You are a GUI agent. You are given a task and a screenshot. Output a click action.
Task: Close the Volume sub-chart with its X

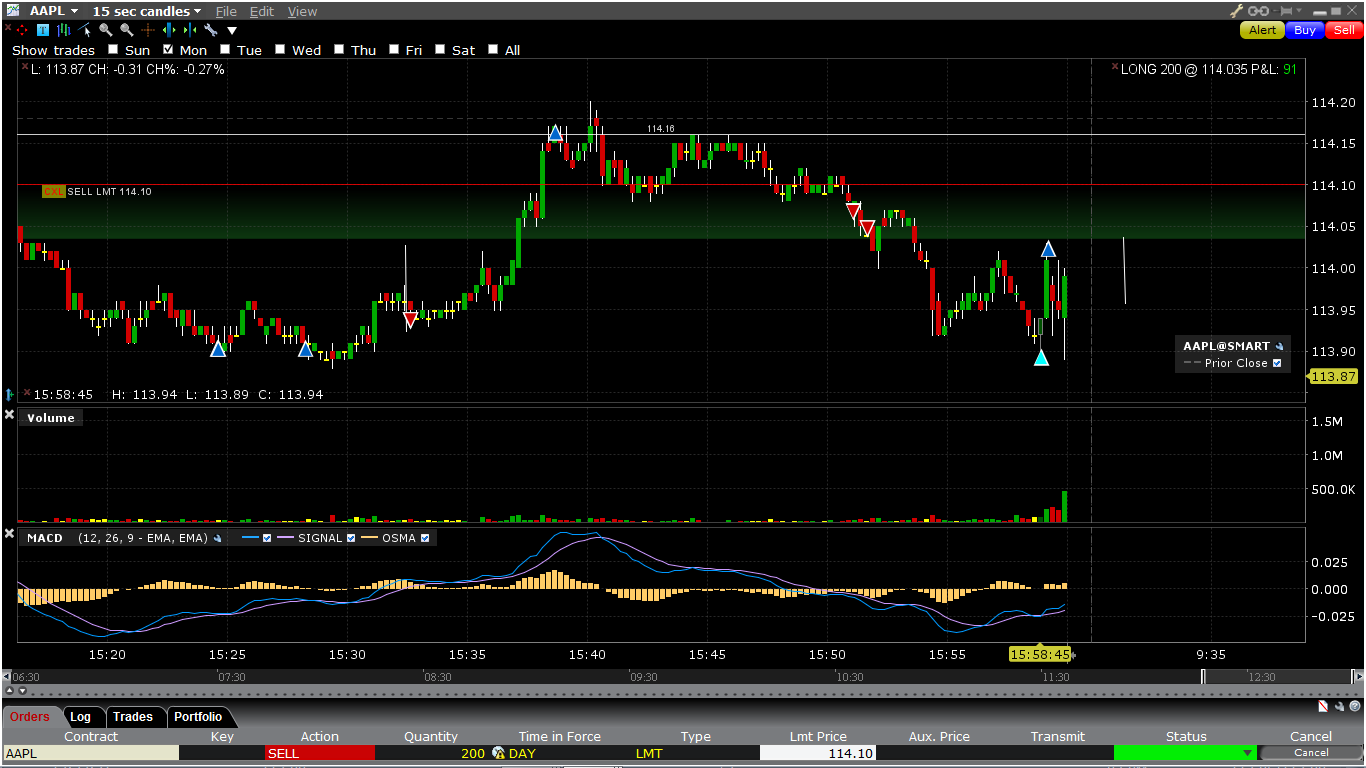pos(10,415)
